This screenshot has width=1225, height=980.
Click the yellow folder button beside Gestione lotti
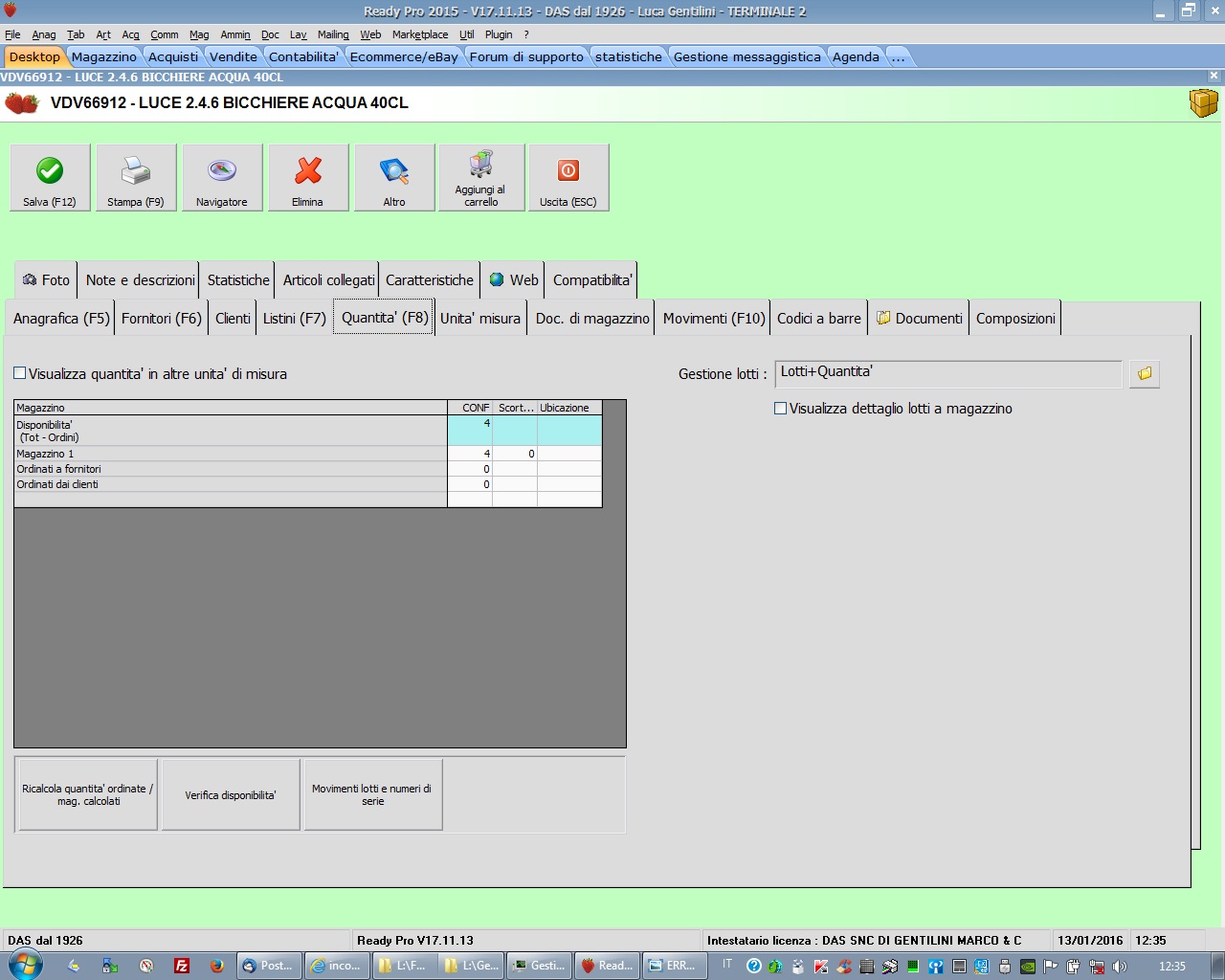tap(1145, 373)
